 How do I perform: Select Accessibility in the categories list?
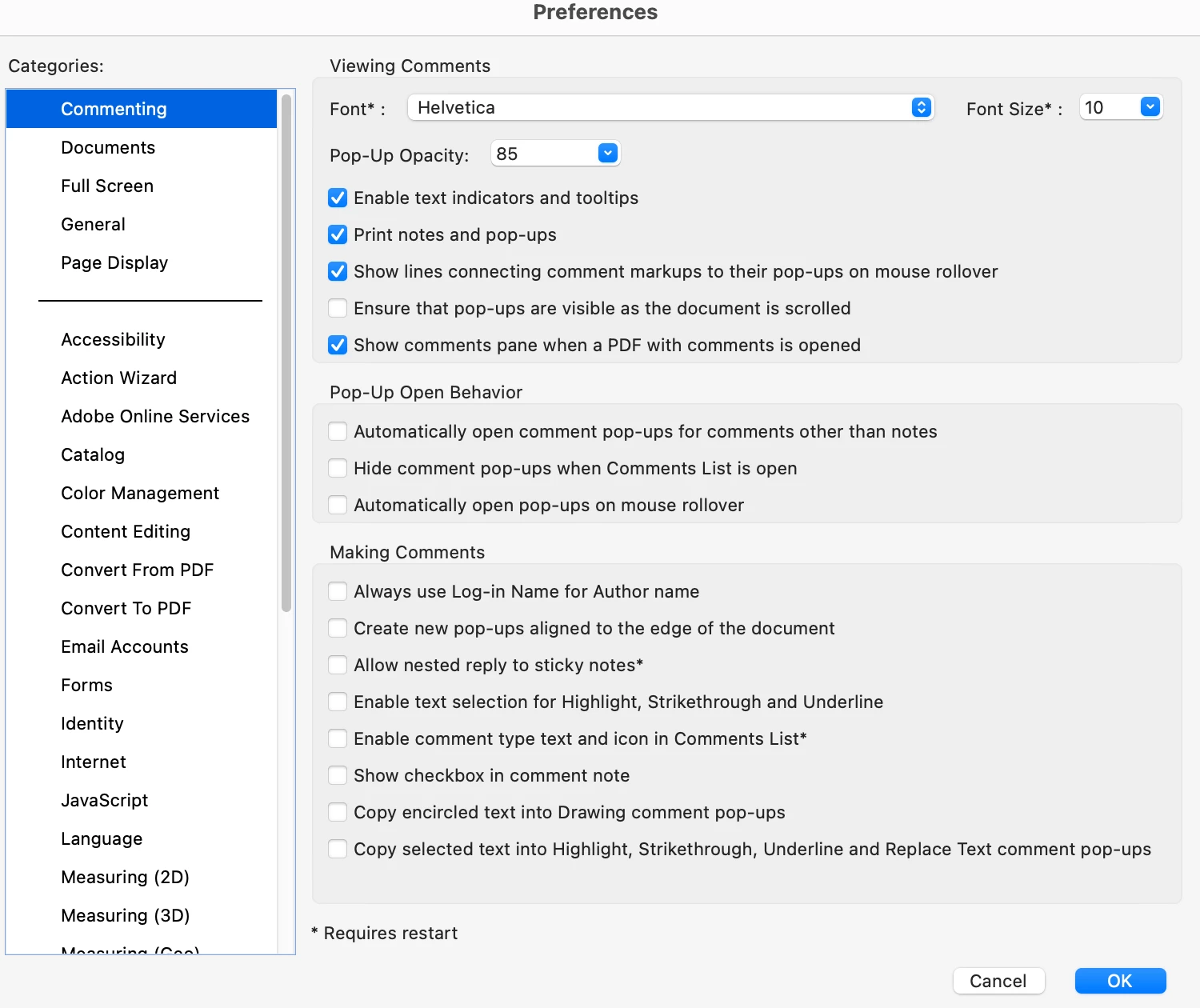[x=113, y=339]
